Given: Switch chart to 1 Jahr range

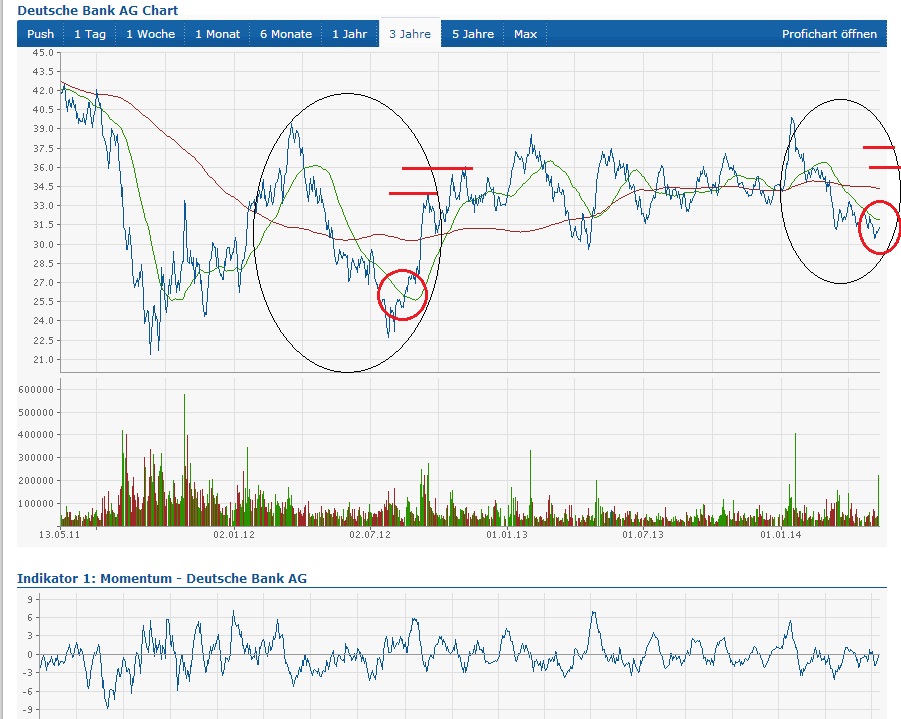Looking at the screenshot, I should point(349,34).
